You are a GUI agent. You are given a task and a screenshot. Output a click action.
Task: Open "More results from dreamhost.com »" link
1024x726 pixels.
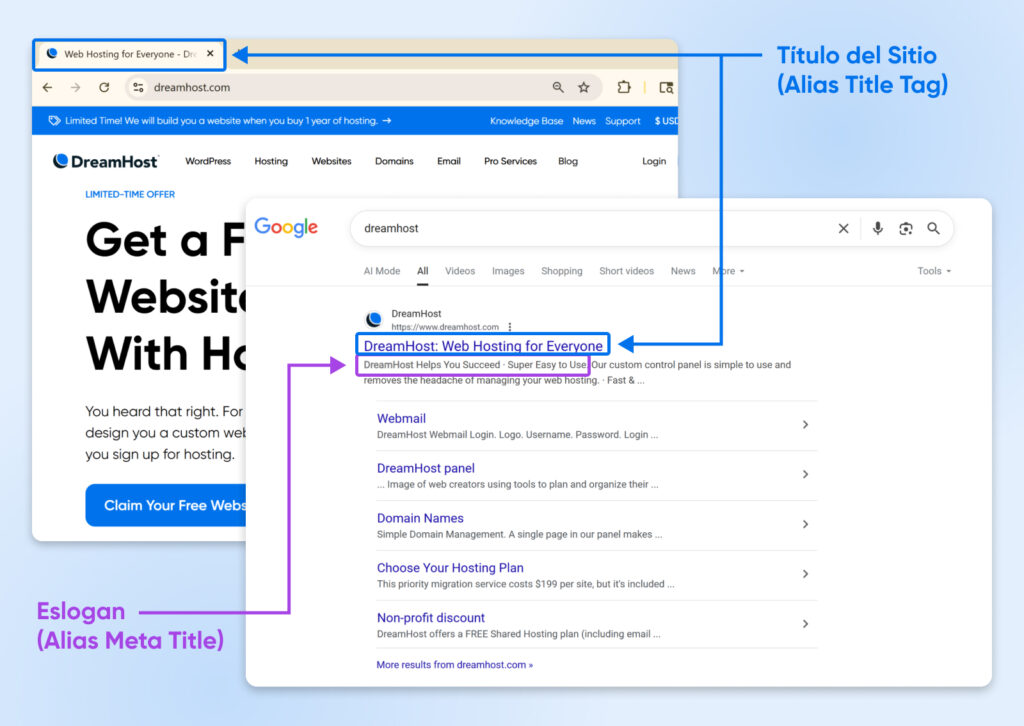pos(453,664)
